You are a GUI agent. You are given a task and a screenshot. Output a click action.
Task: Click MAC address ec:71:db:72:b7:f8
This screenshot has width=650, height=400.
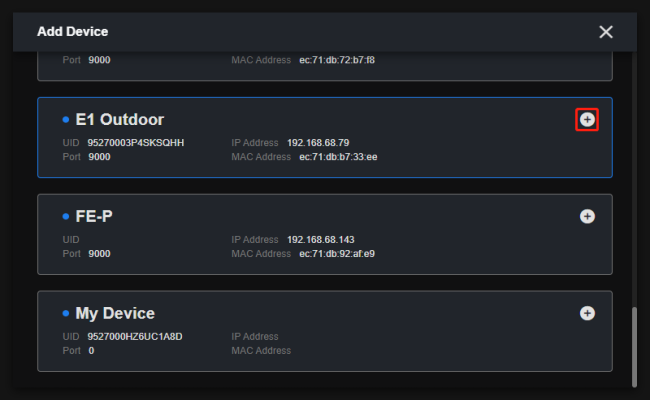click(x=337, y=60)
